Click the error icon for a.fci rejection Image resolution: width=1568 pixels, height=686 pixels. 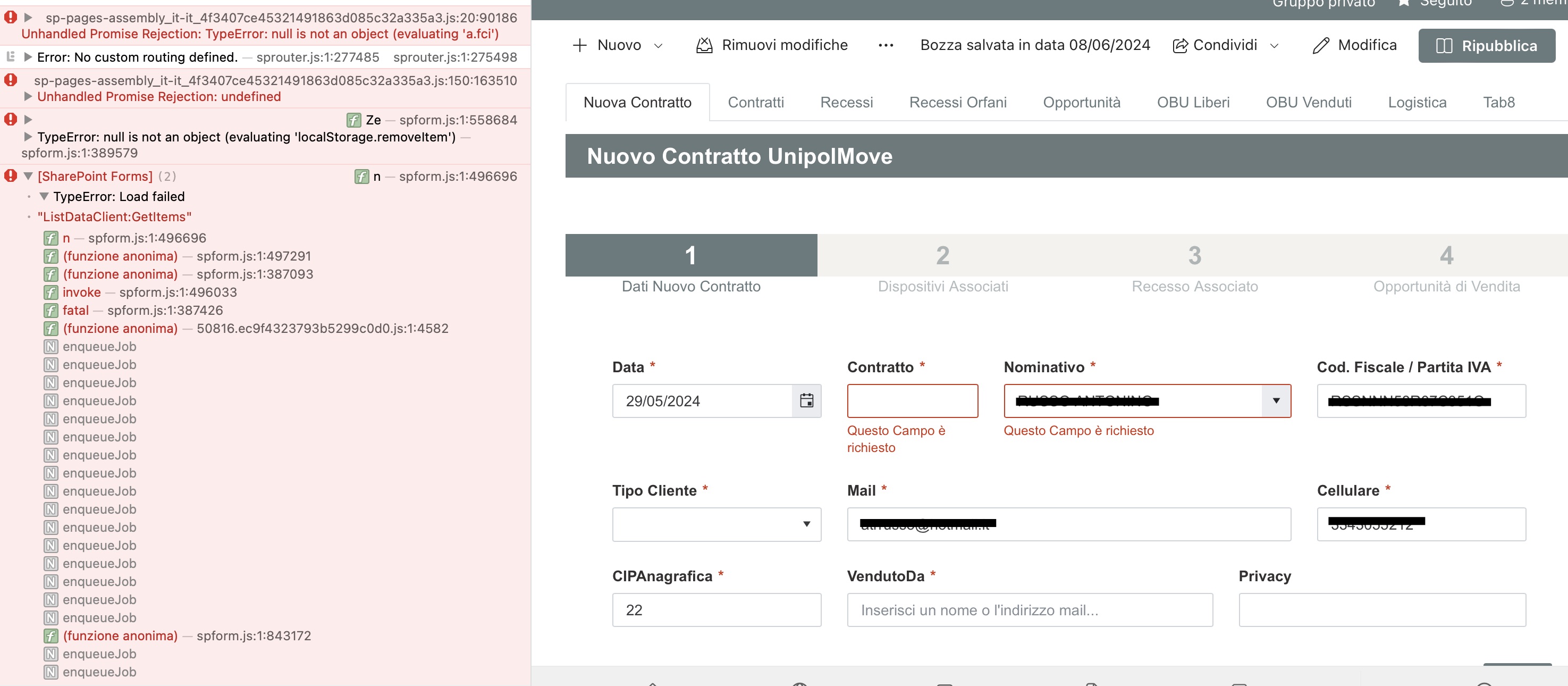click(10, 18)
